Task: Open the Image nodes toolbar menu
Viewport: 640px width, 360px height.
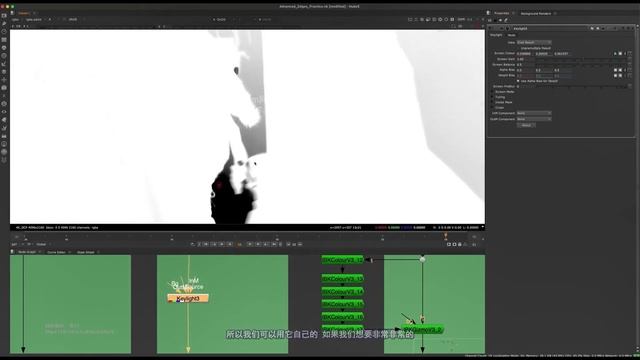Action: (x=4, y=16)
